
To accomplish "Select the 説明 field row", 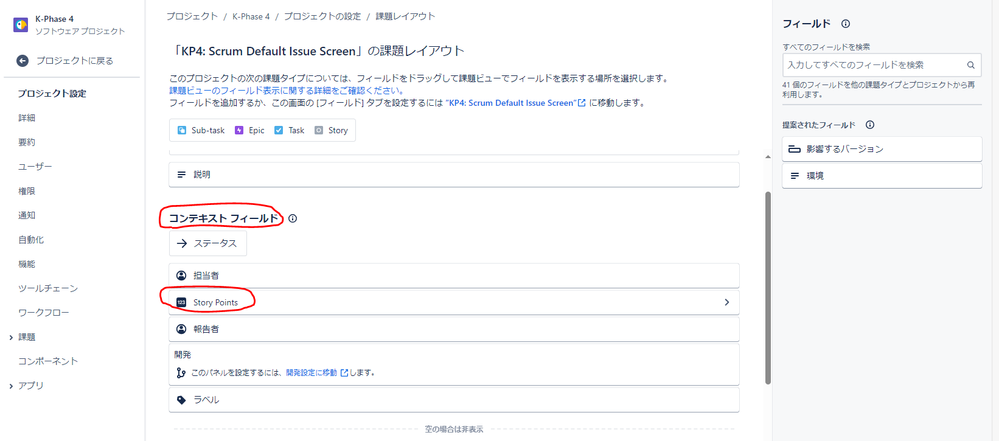I will pyautogui.click(x=454, y=174).
